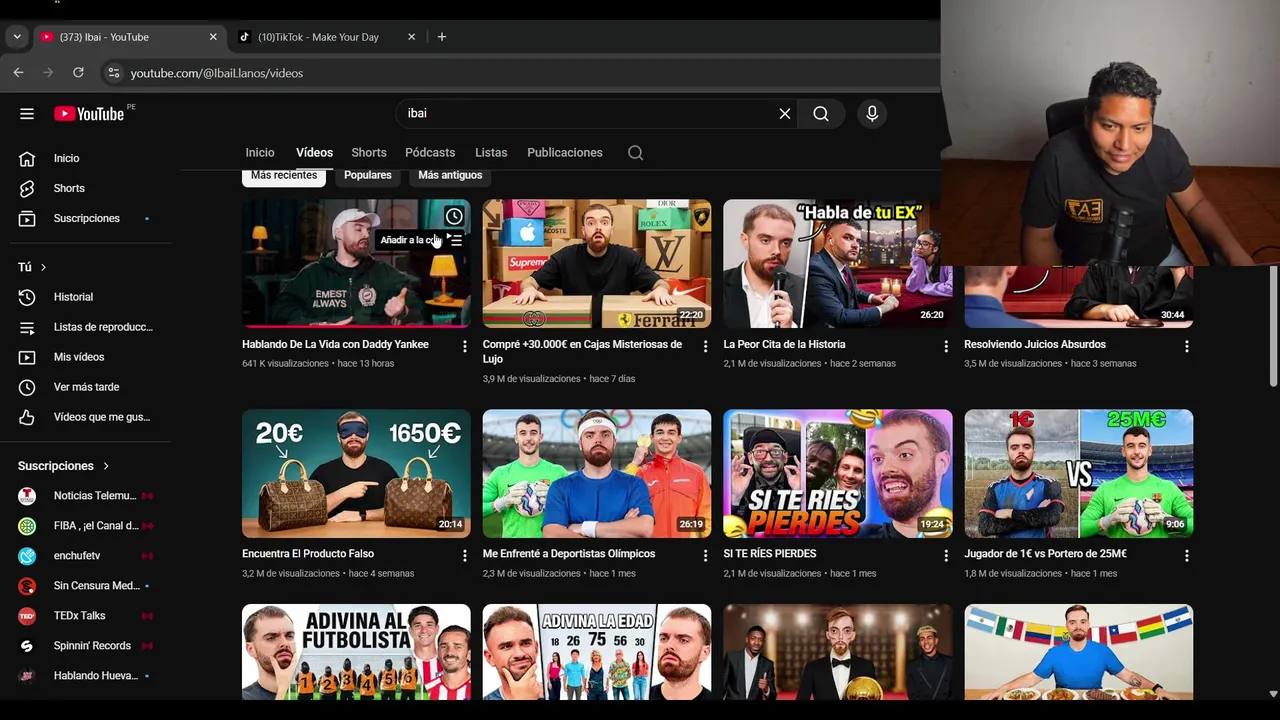Open the tab search dropdown arrow
1280x720 pixels.
click(x=17, y=37)
